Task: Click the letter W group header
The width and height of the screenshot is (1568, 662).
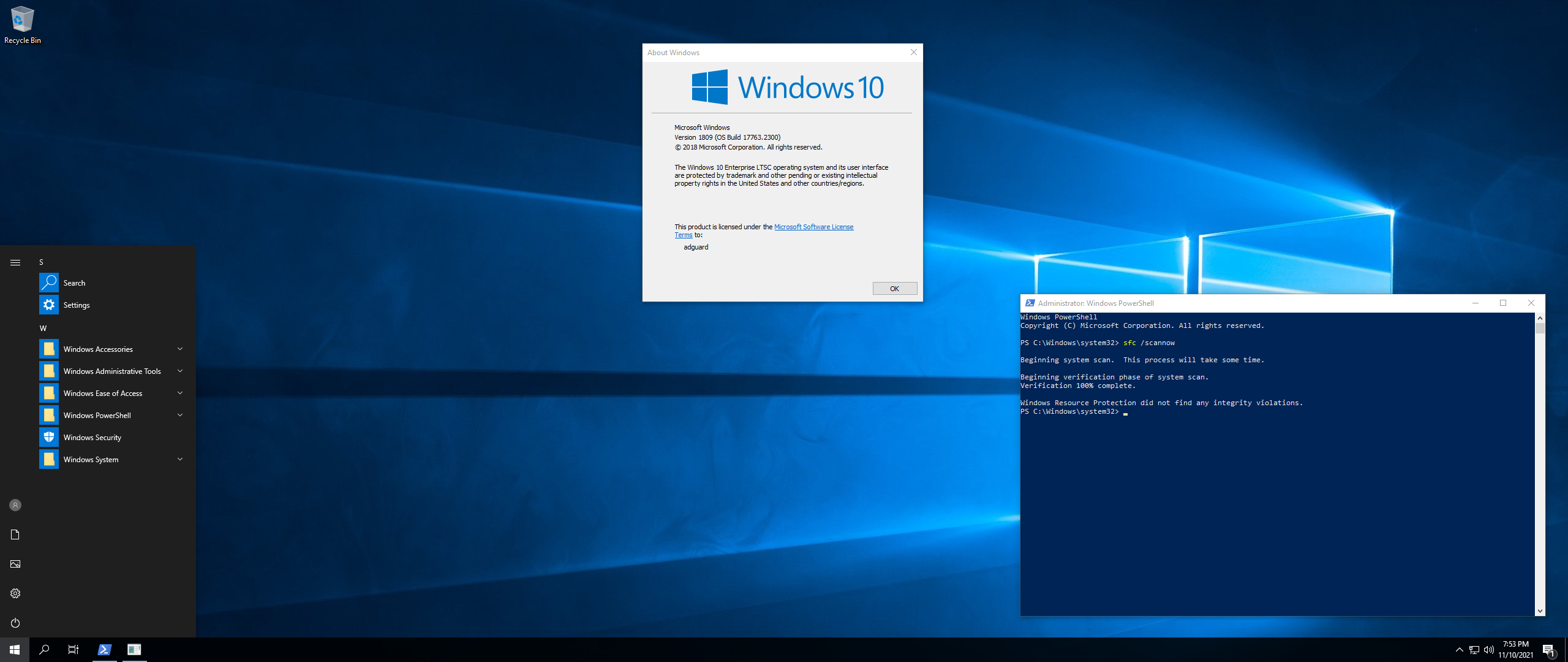Action: click(43, 328)
